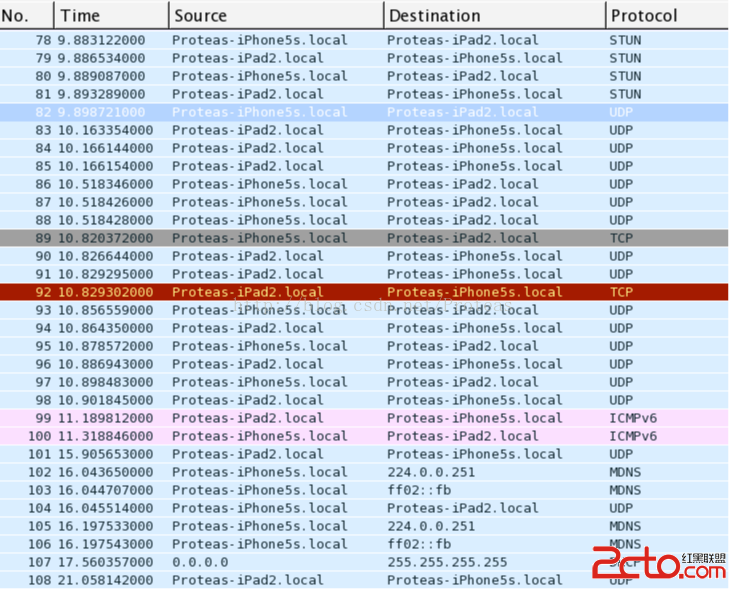
Task: Select highlighted packet 82 UDP row
Action: (x=364, y=112)
